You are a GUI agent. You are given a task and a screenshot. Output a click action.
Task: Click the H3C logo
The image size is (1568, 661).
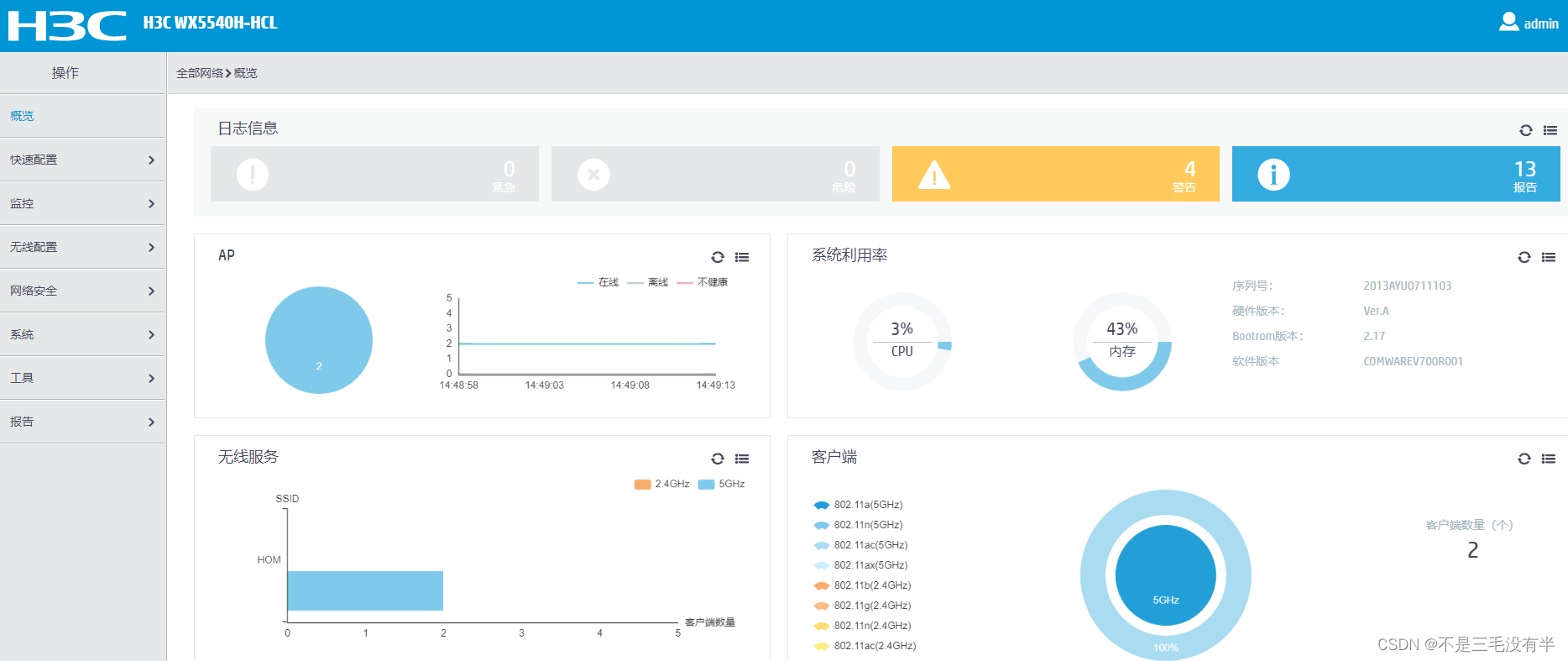point(67,26)
